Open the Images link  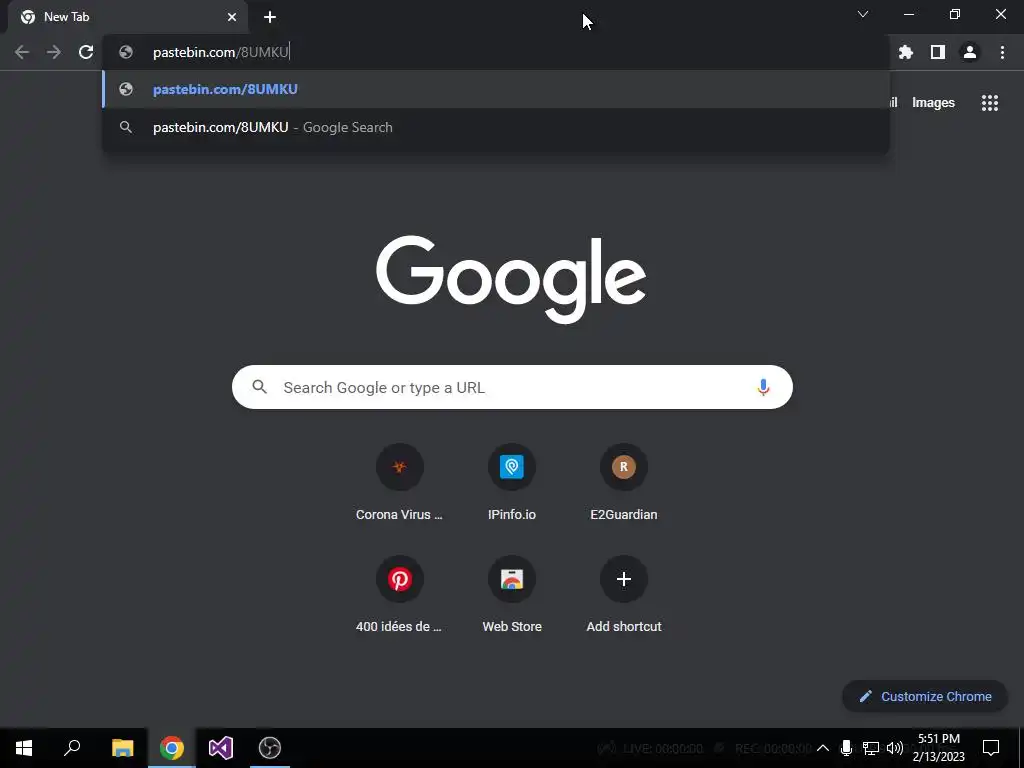point(933,103)
